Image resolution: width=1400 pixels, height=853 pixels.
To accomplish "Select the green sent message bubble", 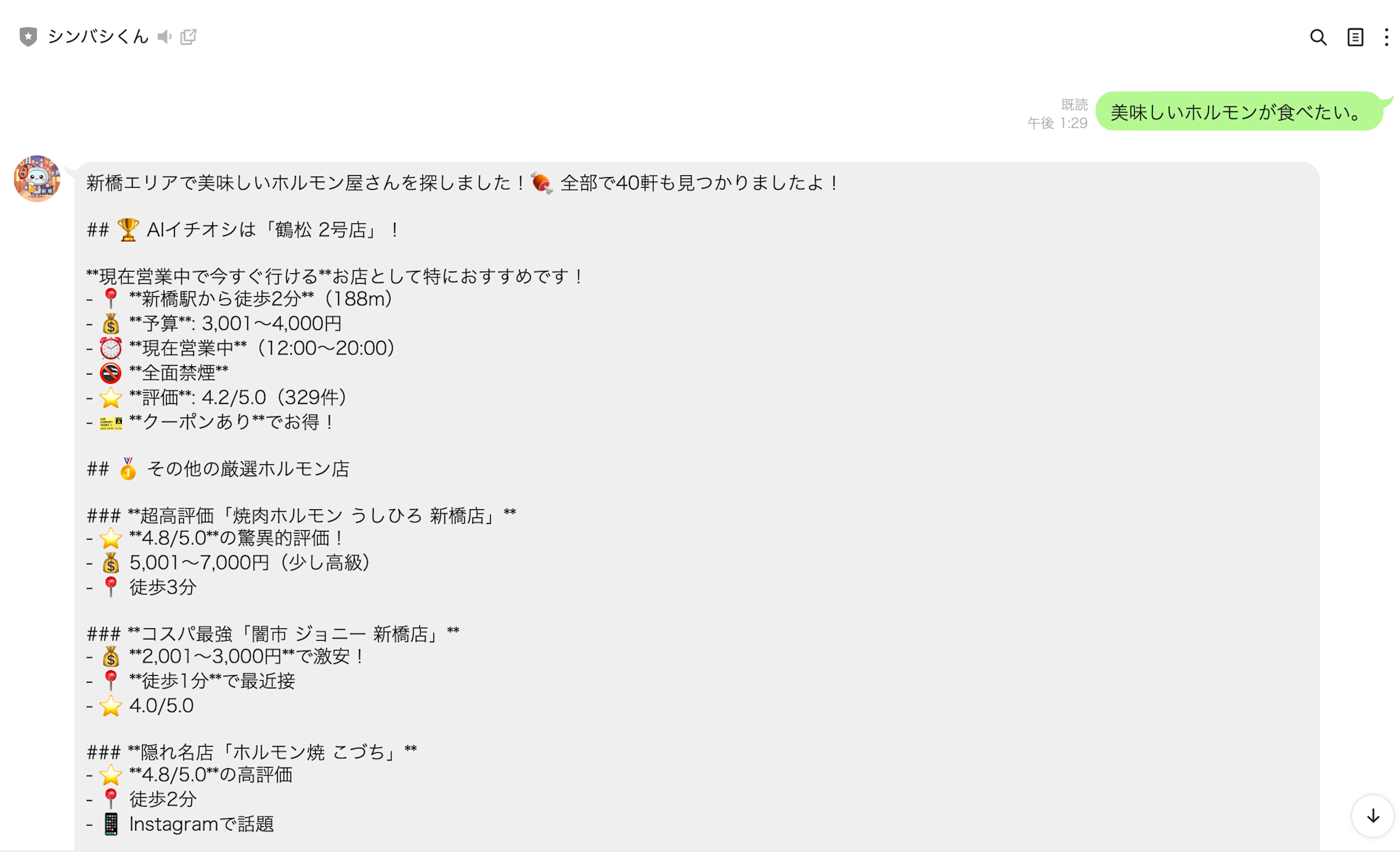I will (x=1240, y=111).
